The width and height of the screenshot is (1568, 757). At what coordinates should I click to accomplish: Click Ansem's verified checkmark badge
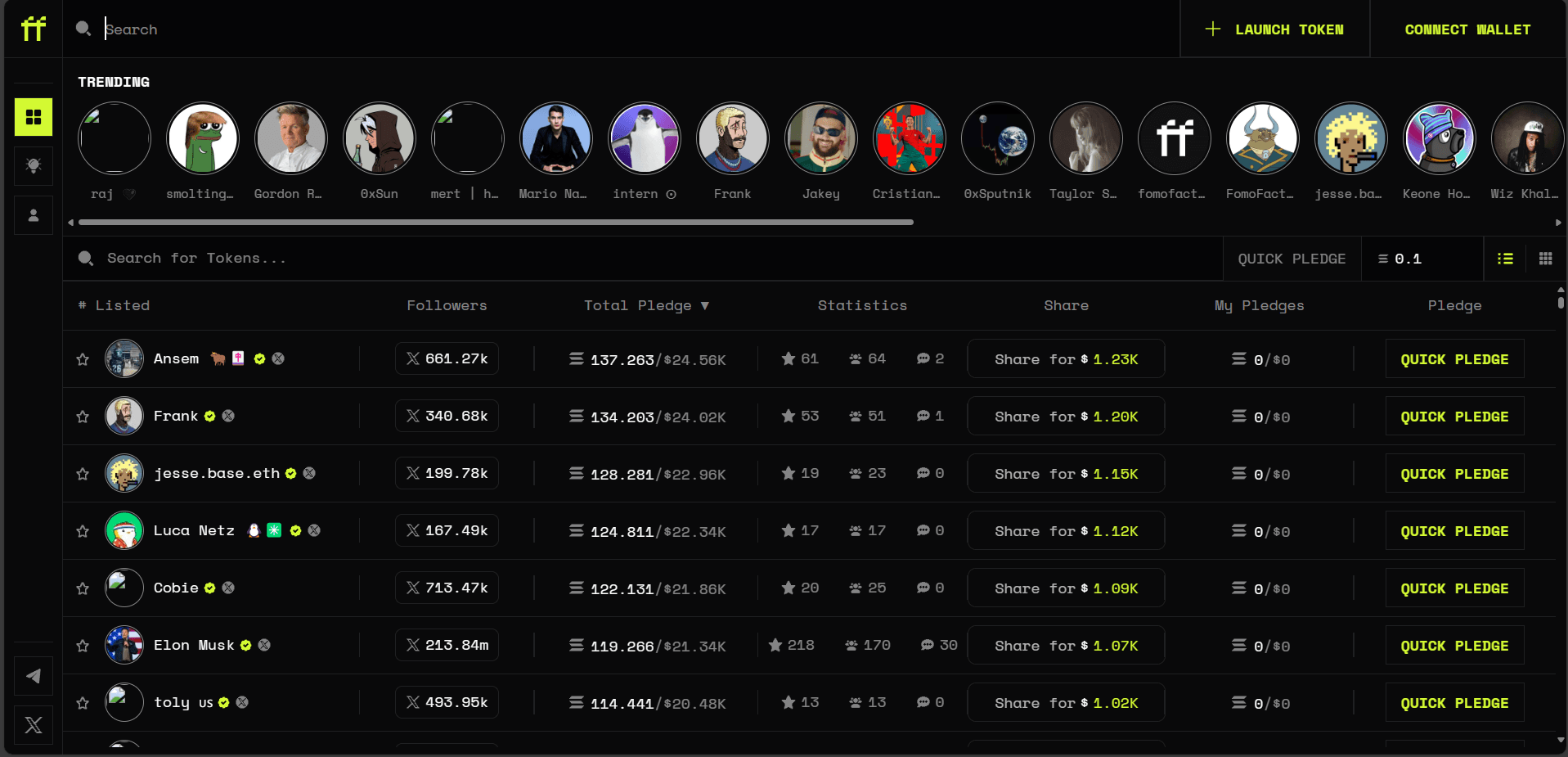pos(259,358)
